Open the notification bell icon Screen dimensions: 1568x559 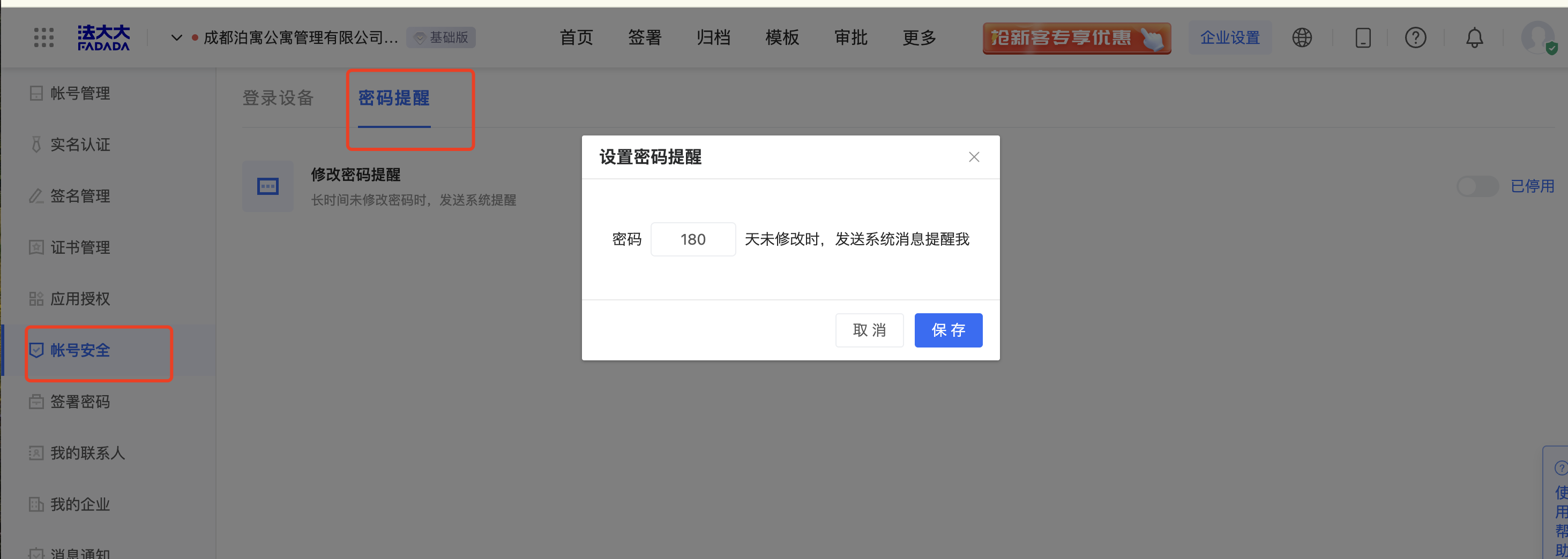point(1474,37)
